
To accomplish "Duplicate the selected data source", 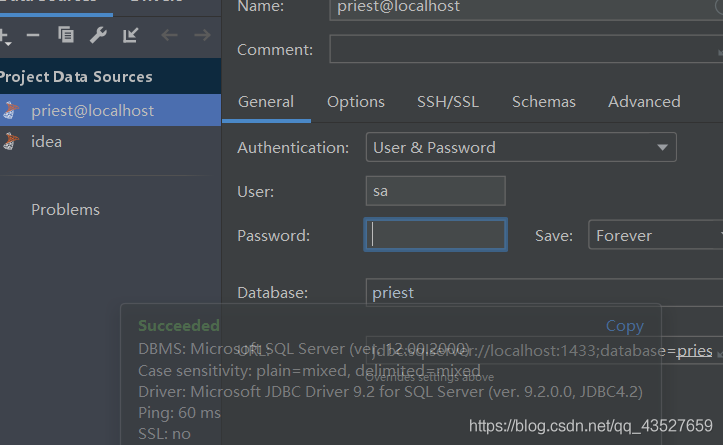I will click(x=66, y=36).
